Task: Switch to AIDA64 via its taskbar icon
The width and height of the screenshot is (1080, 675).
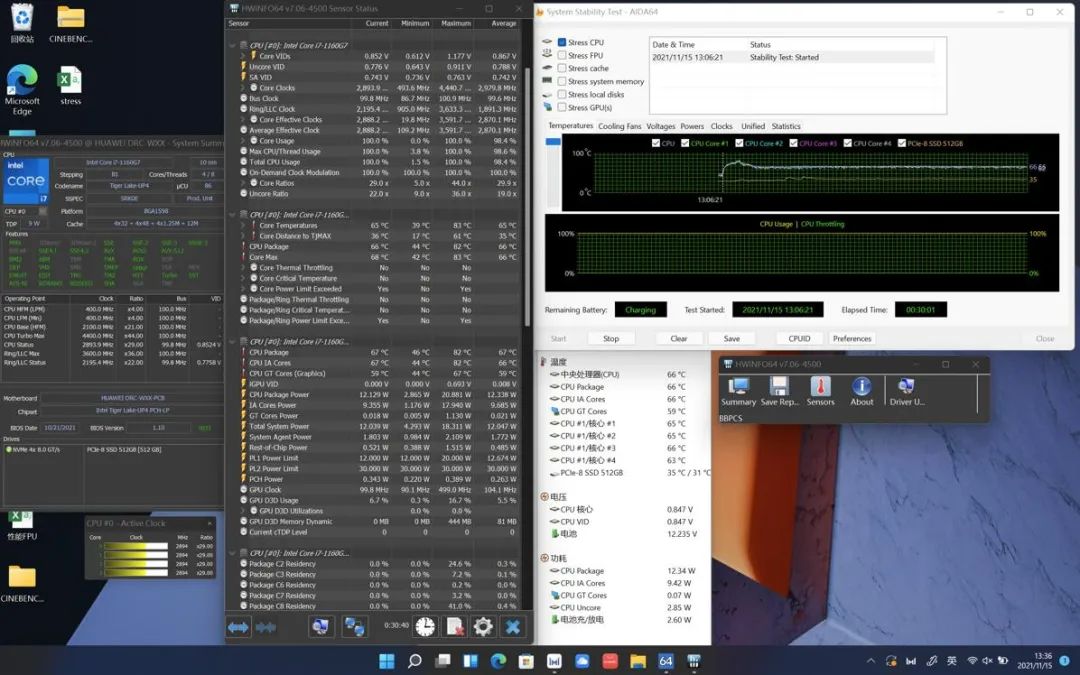Action: pos(665,661)
